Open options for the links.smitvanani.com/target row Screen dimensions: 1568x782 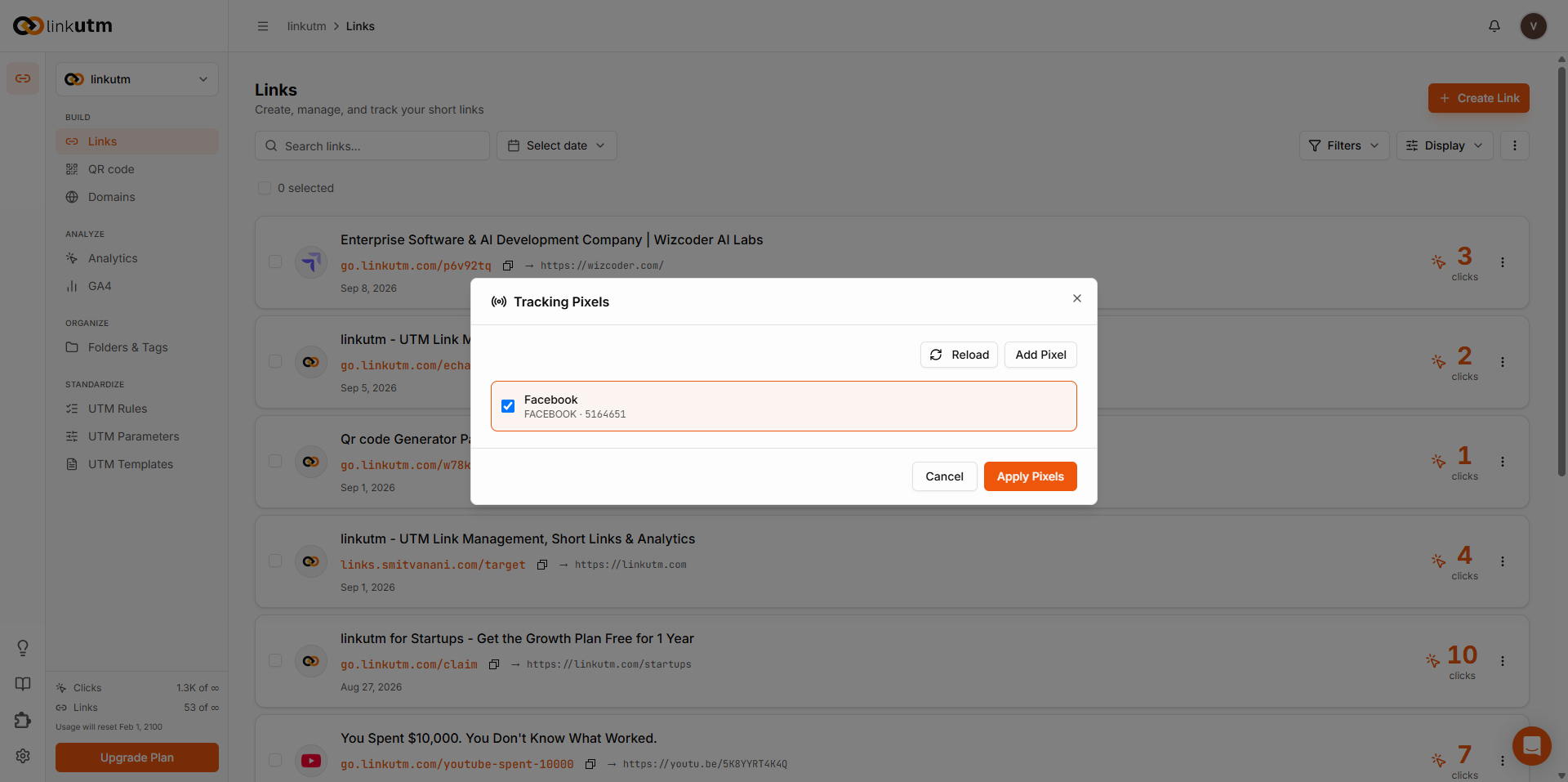pyautogui.click(x=1503, y=561)
